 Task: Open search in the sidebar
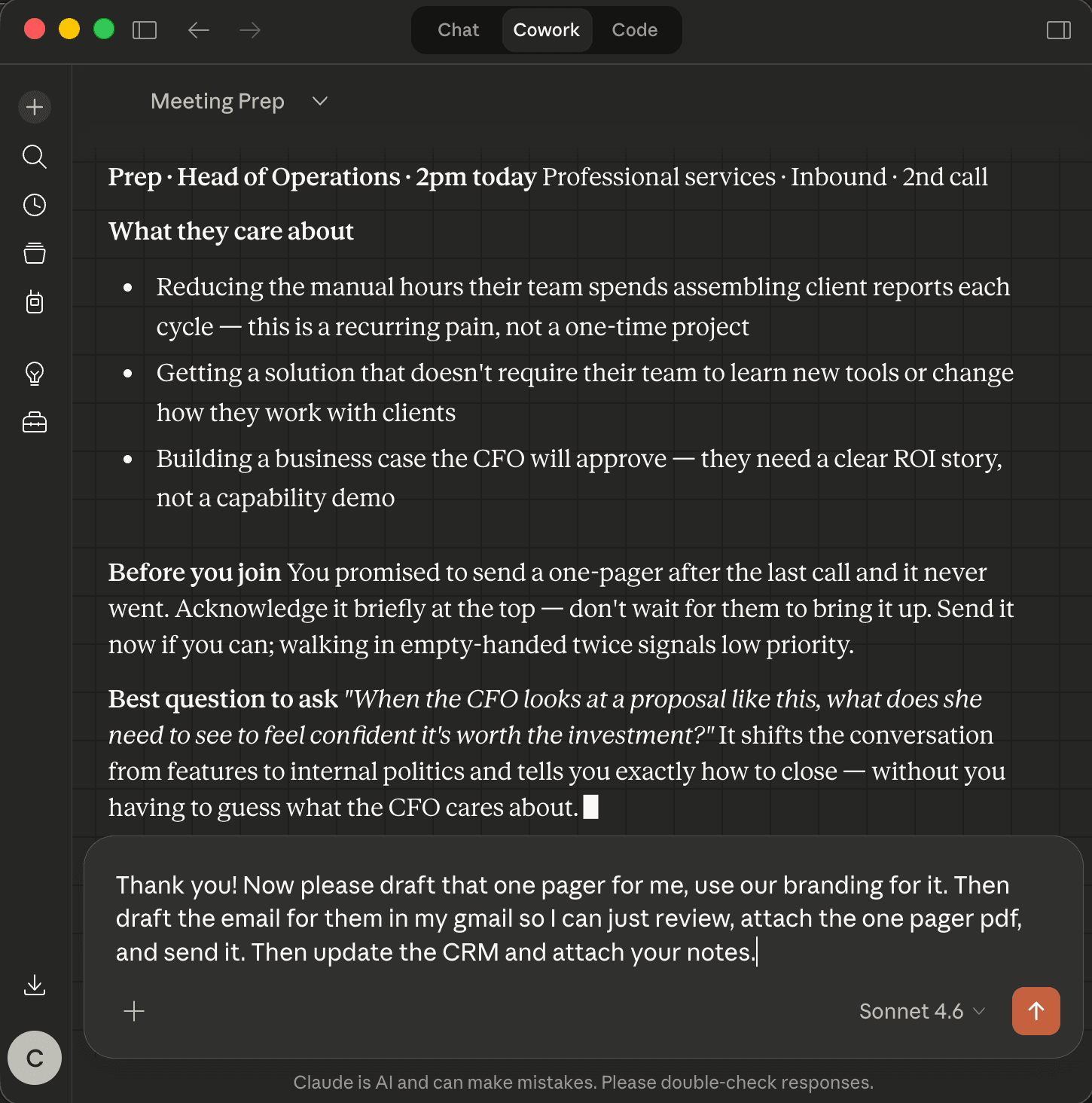(35, 157)
